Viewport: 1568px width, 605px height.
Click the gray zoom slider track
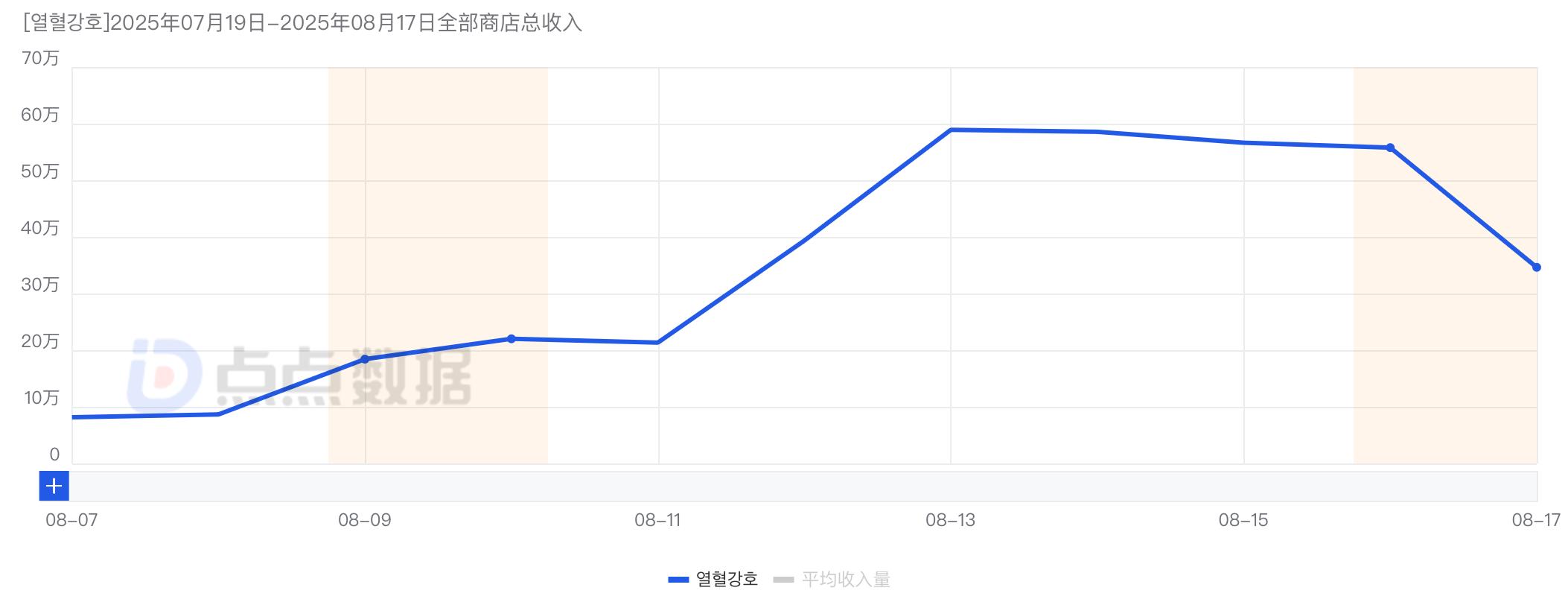pos(803,487)
